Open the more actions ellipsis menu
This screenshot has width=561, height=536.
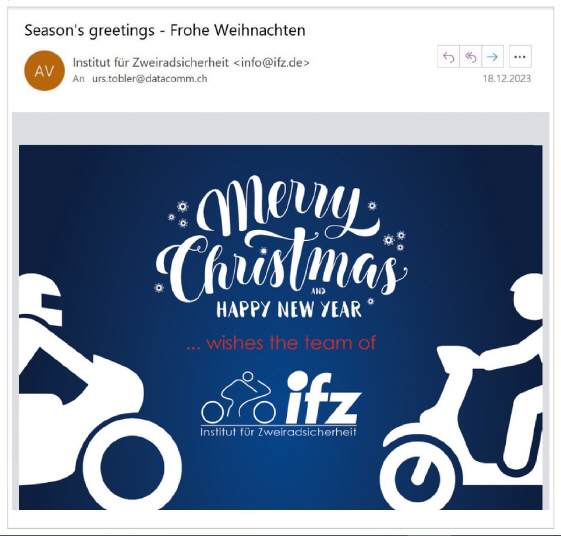coord(520,57)
